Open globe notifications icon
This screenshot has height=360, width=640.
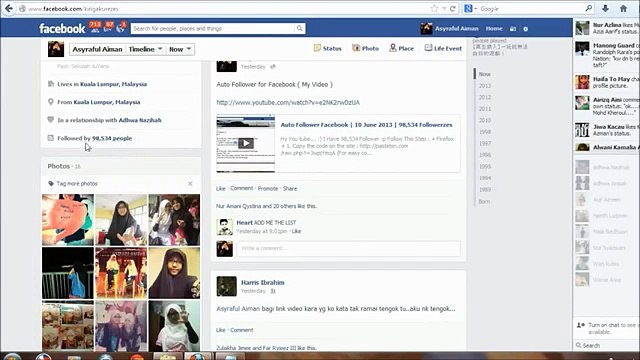tap(121, 28)
